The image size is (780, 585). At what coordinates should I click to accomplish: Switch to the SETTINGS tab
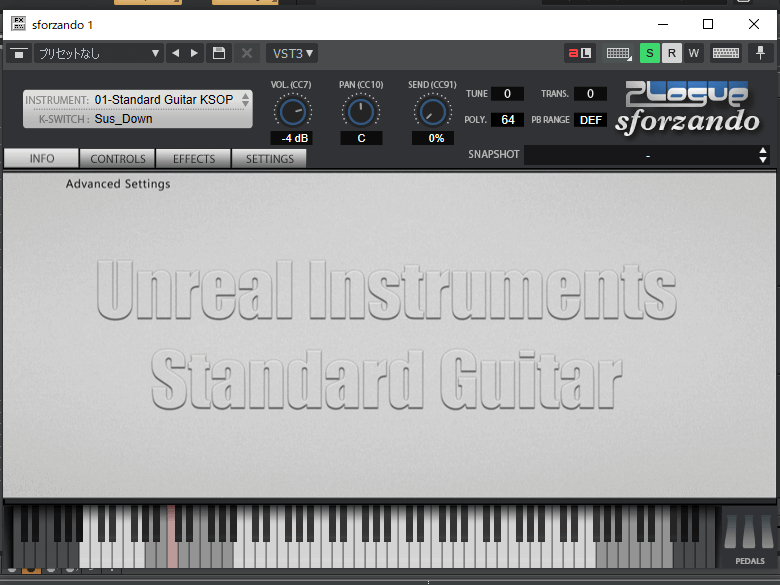[270, 159]
